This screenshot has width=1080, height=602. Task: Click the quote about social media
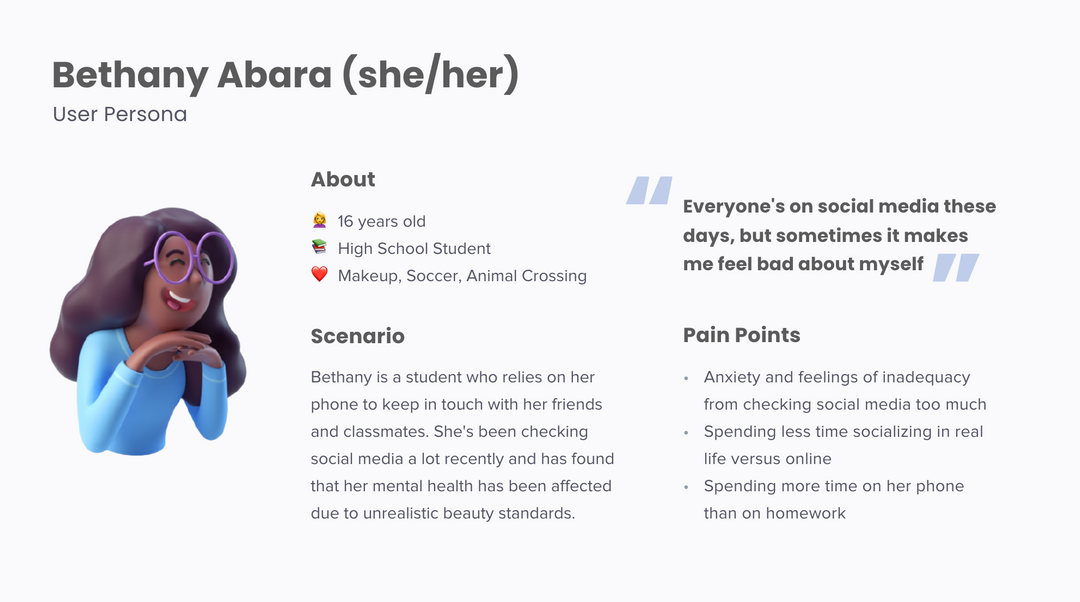click(x=839, y=235)
